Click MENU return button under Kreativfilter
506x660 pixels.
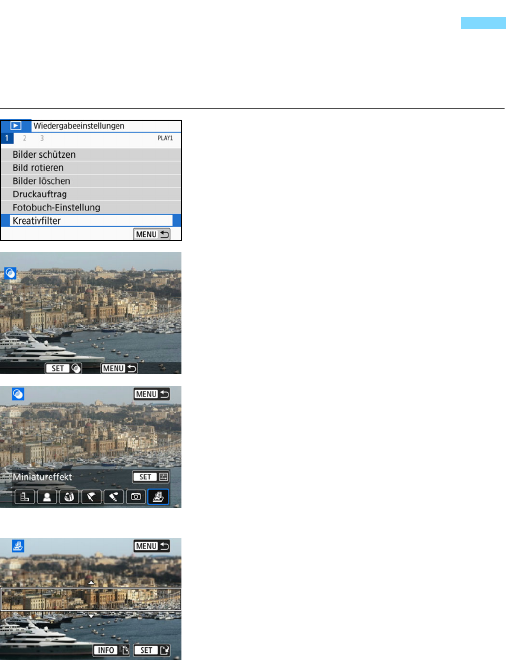point(152,234)
